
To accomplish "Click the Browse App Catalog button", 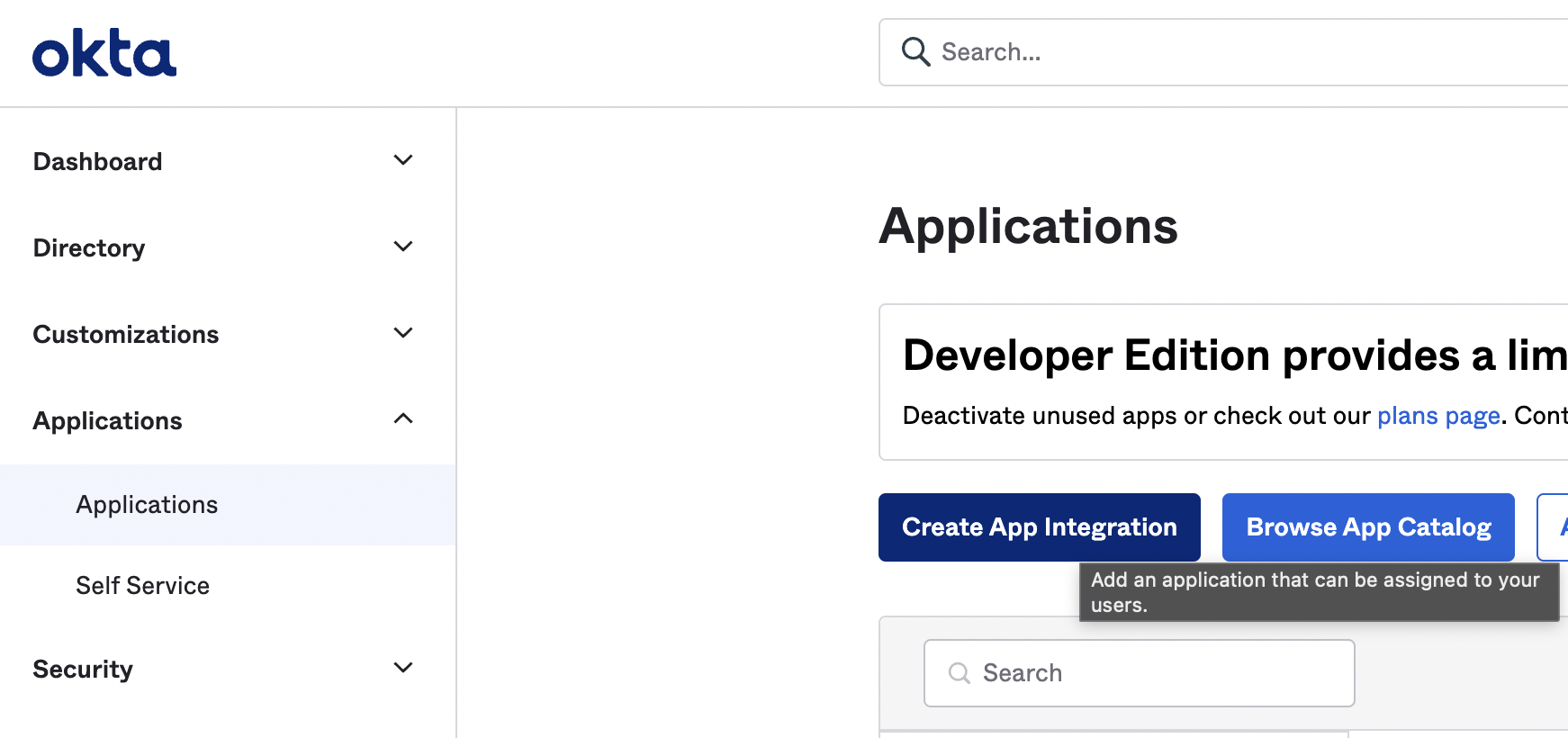I will (x=1368, y=527).
